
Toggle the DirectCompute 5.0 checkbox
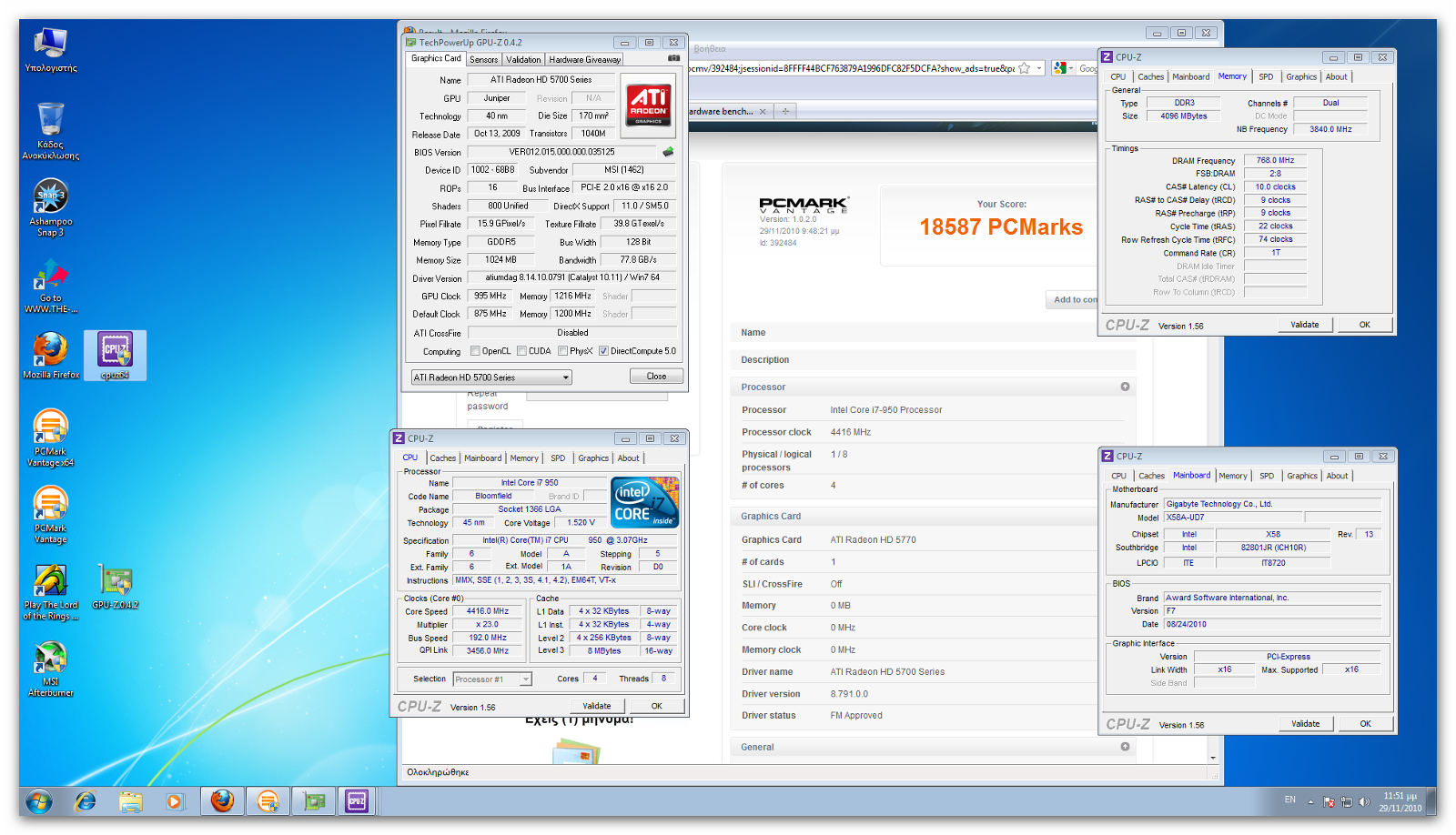tap(603, 351)
